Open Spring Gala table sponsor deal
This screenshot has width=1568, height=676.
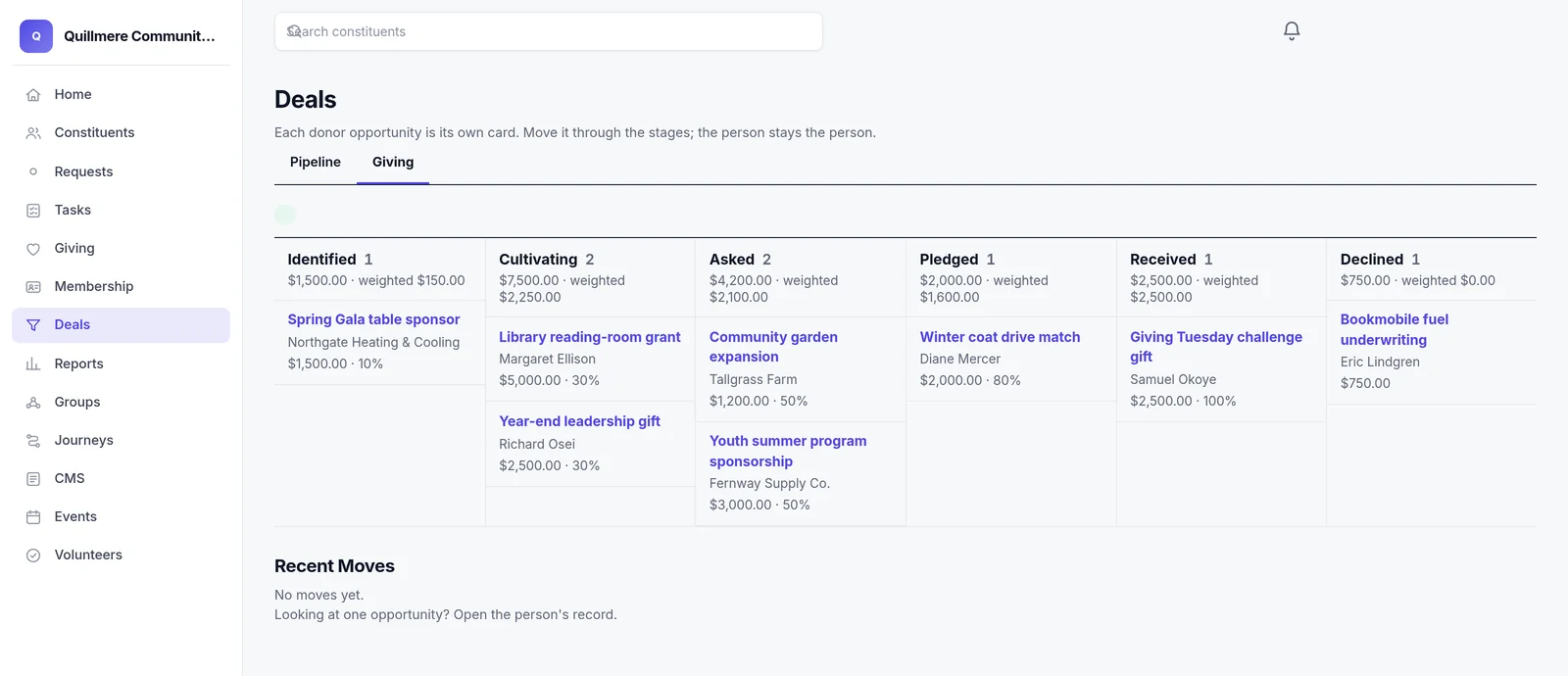click(373, 319)
